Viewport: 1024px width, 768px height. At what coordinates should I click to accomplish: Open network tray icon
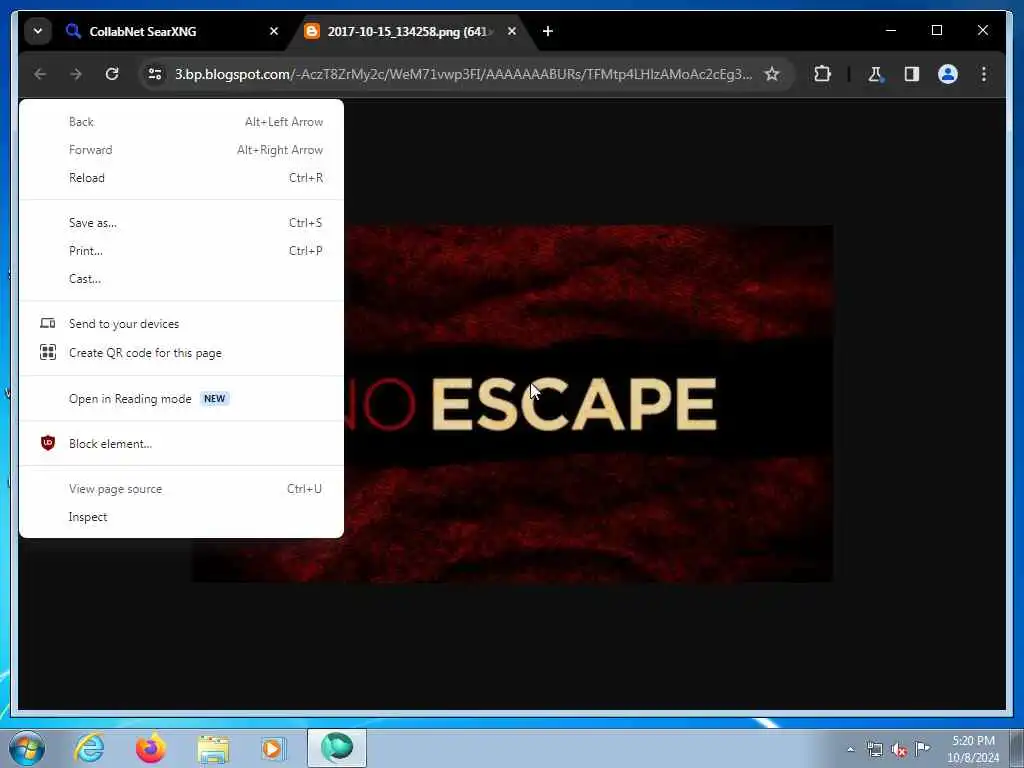[874, 750]
